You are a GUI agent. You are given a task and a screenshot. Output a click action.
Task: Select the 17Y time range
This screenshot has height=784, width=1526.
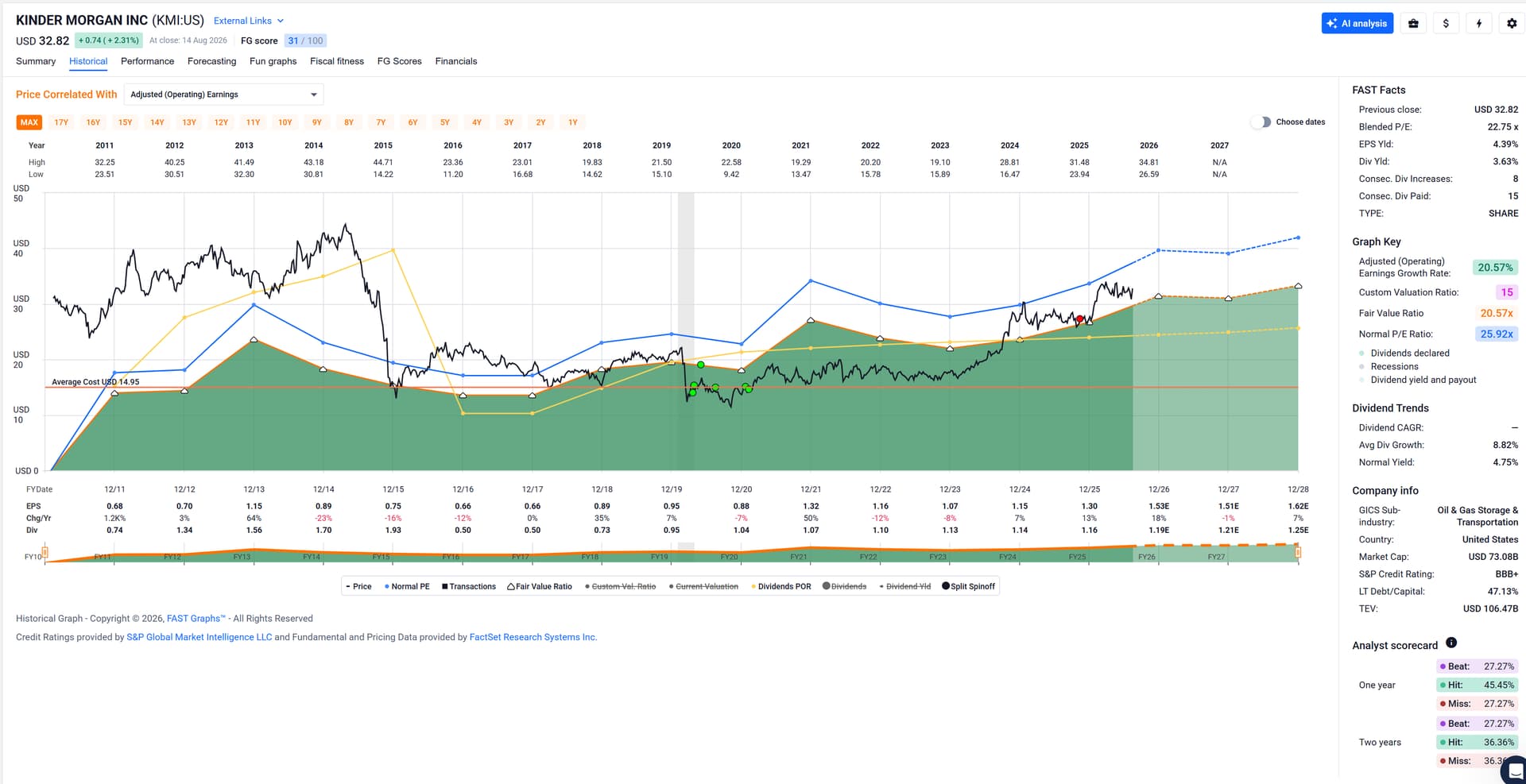point(61,122)
